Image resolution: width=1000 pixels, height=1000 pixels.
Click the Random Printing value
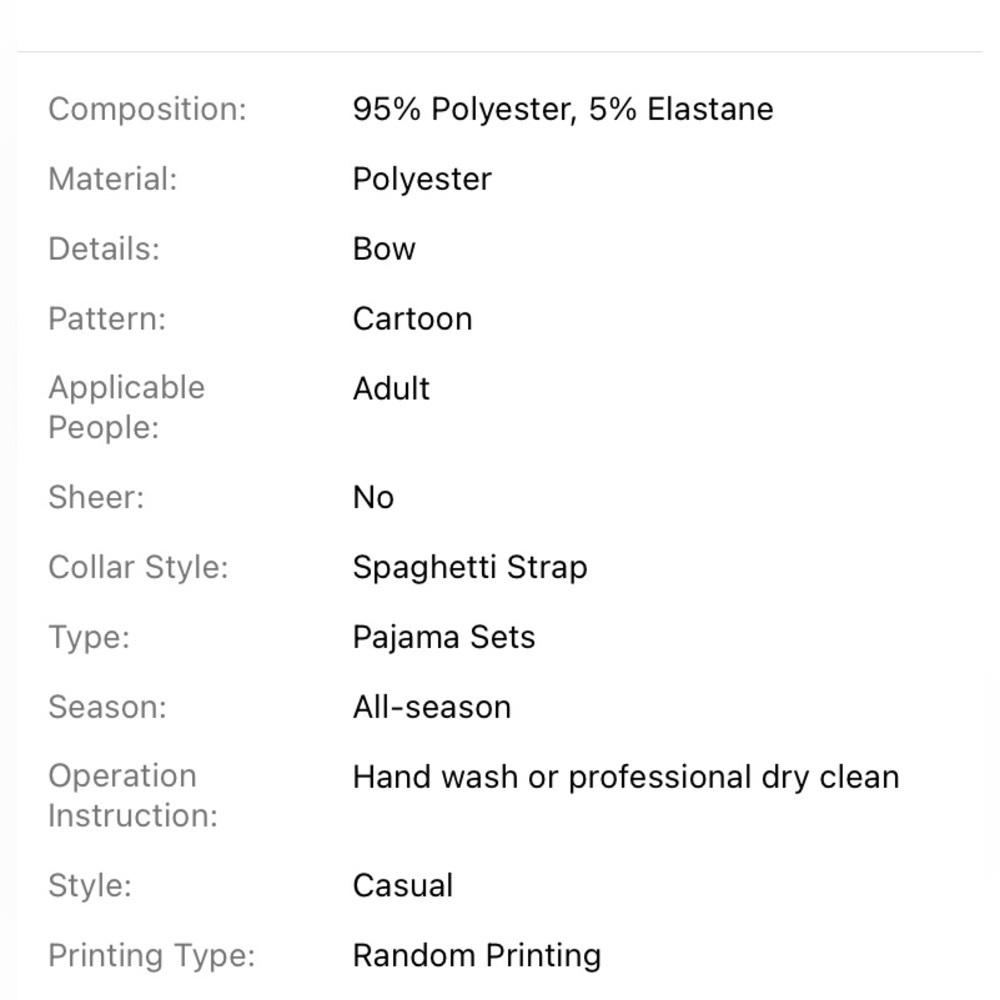click(477, 956)
